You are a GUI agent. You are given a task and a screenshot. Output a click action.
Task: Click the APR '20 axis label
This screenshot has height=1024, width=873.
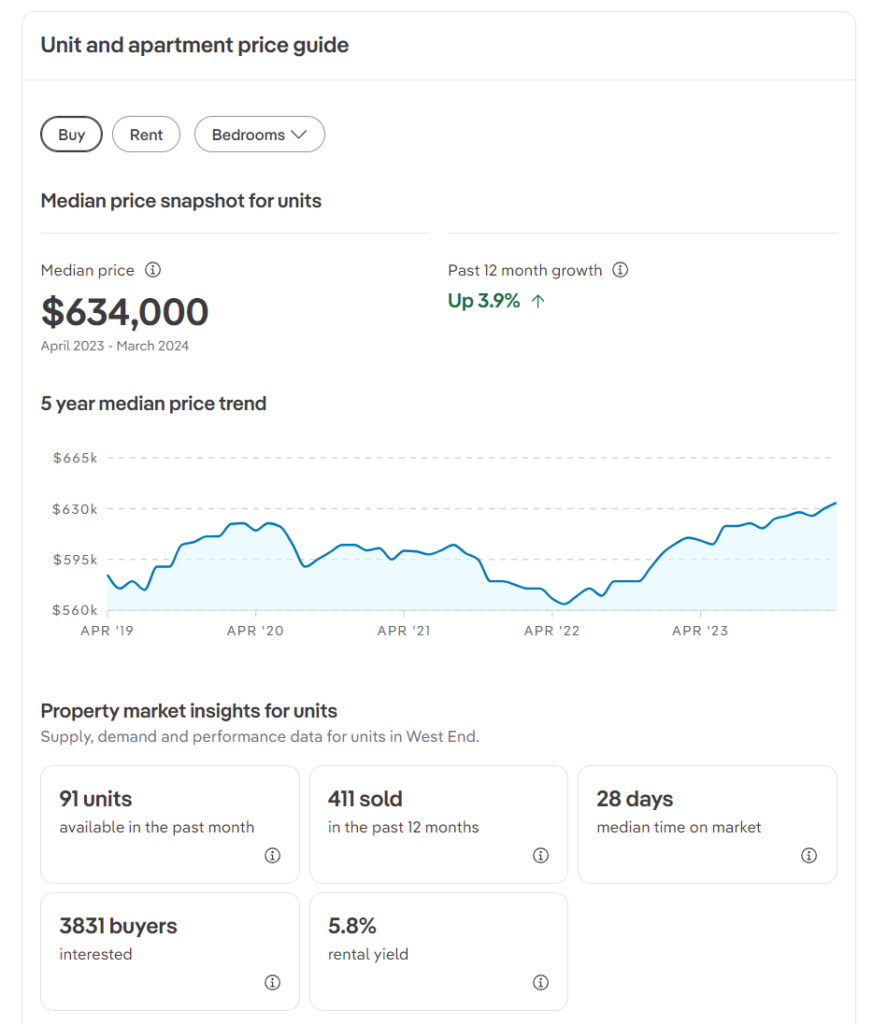pos(255,631)
